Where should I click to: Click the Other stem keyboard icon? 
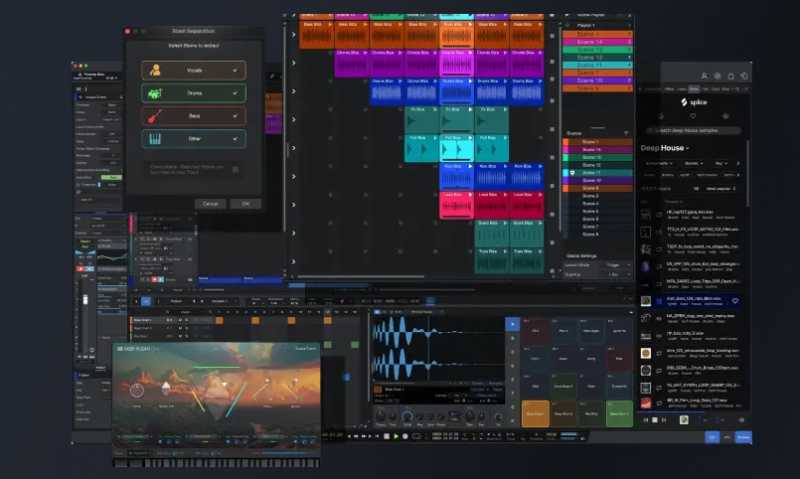[154, 139]
